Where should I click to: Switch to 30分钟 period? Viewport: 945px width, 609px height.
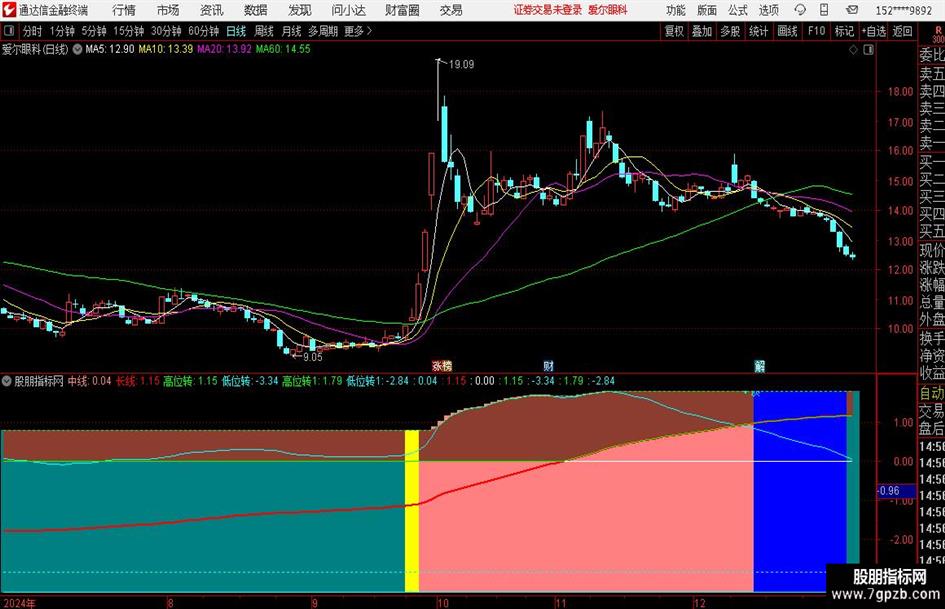(x=166, y=31)
